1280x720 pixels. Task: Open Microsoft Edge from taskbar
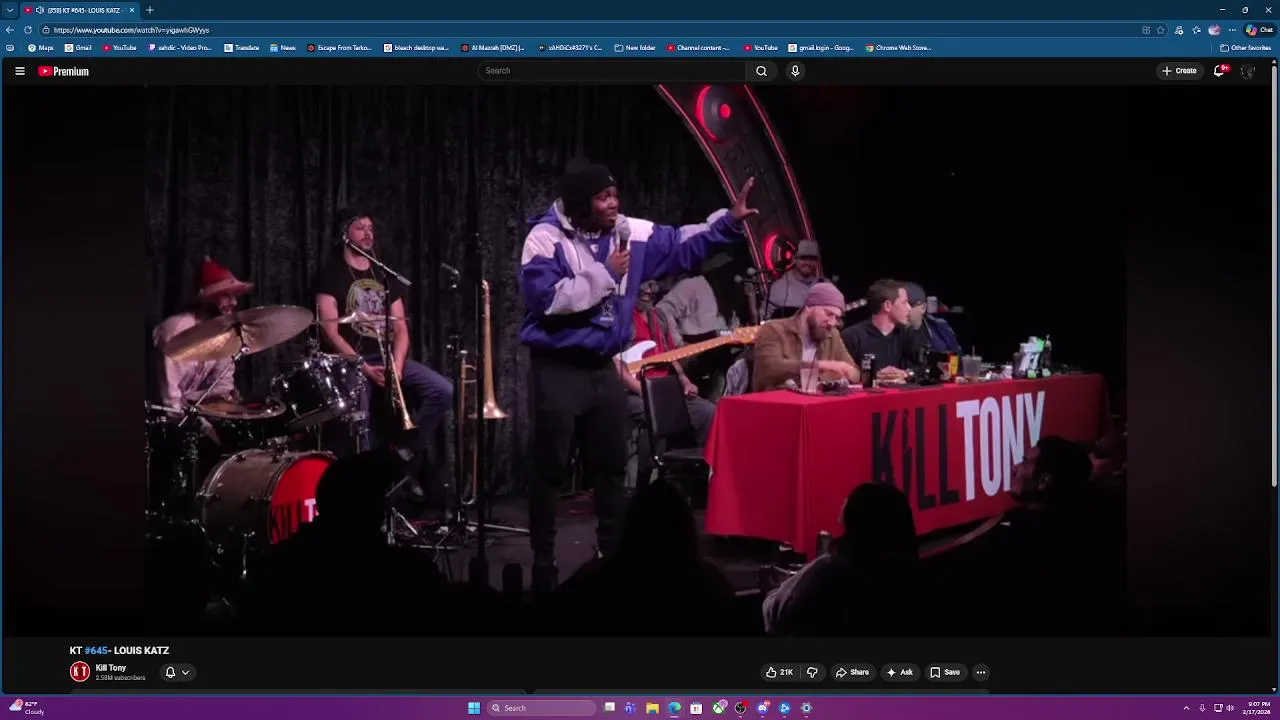point(674,708)
